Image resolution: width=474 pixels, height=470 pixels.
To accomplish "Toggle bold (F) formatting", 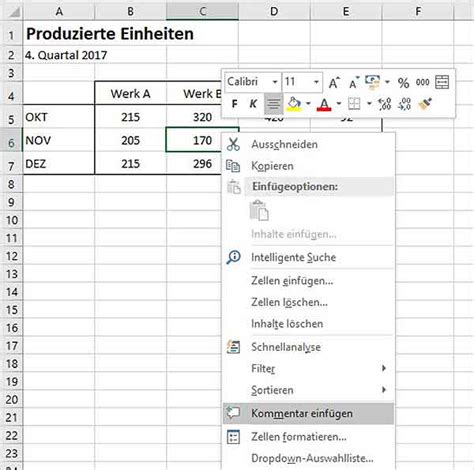I will pos(235,104).
